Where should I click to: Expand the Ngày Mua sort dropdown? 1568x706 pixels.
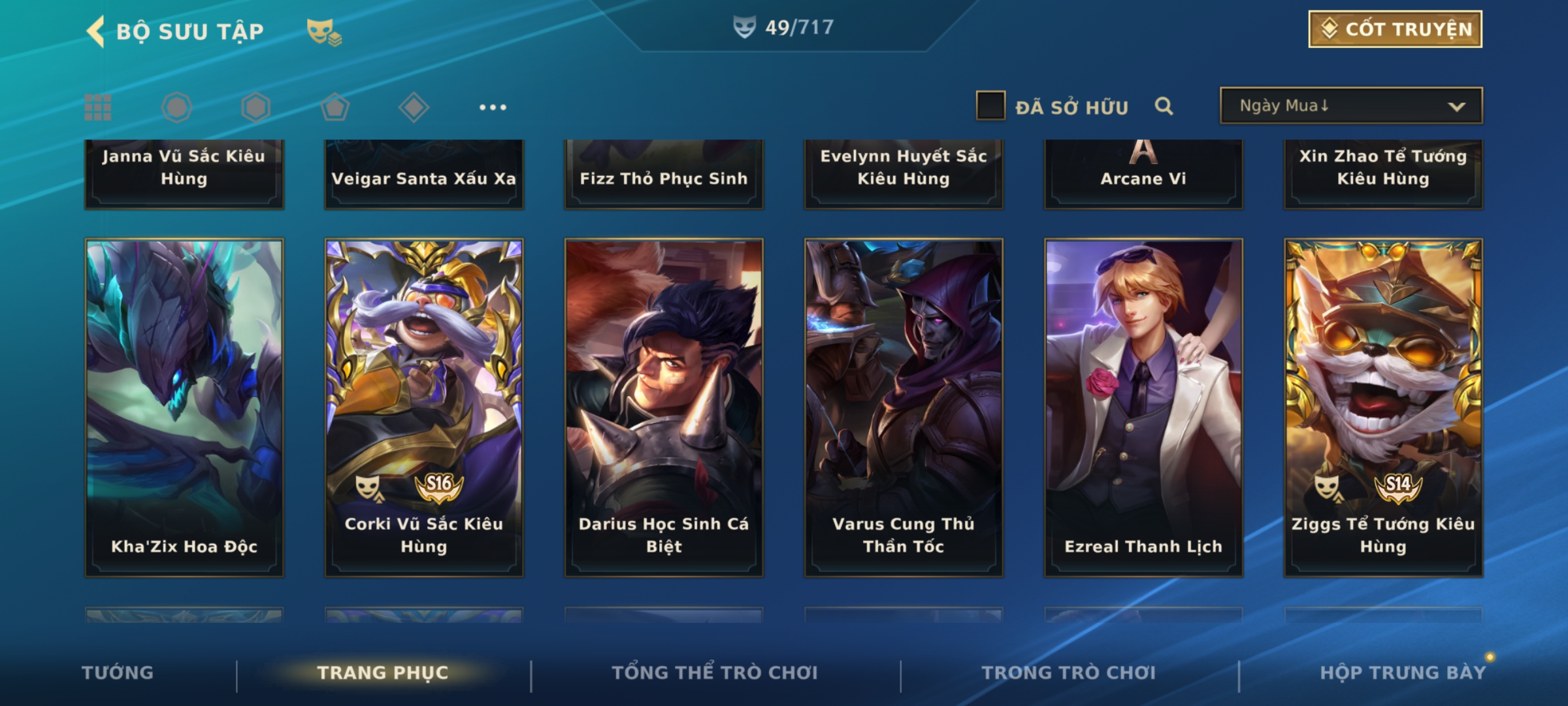point(1351,106)
